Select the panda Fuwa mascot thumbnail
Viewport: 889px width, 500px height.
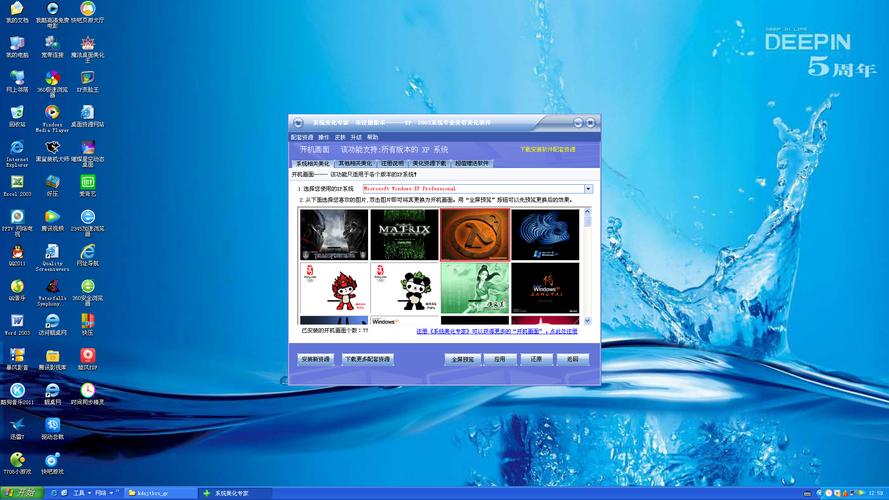pyautogui.click(x=404, y=288)
